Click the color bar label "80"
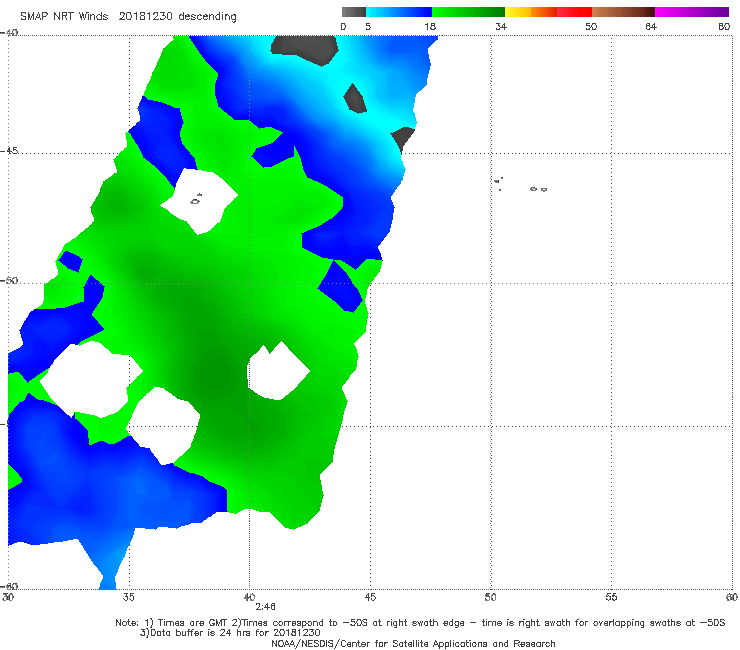 point(724,26)
